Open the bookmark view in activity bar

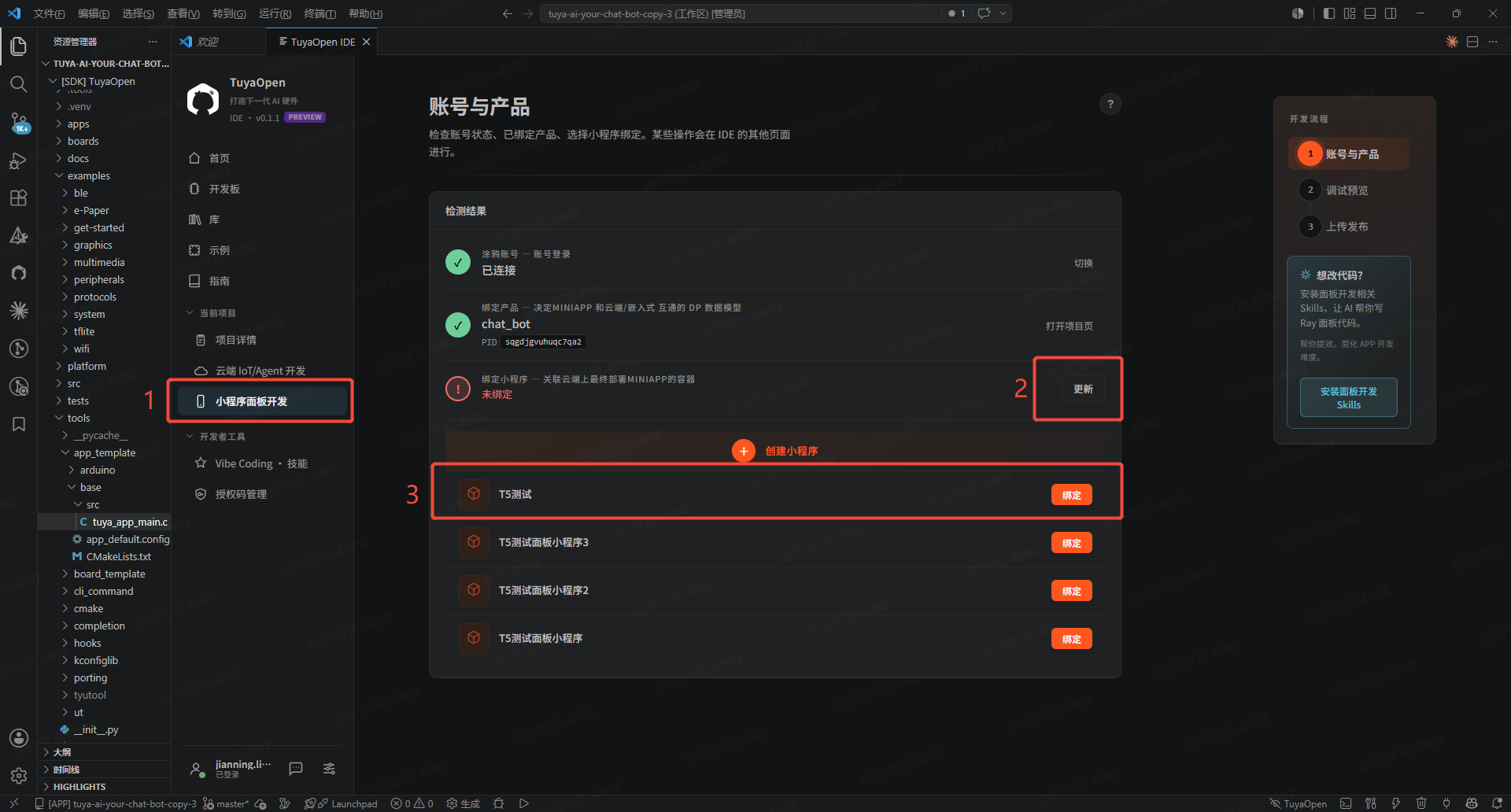click(19, 424)
